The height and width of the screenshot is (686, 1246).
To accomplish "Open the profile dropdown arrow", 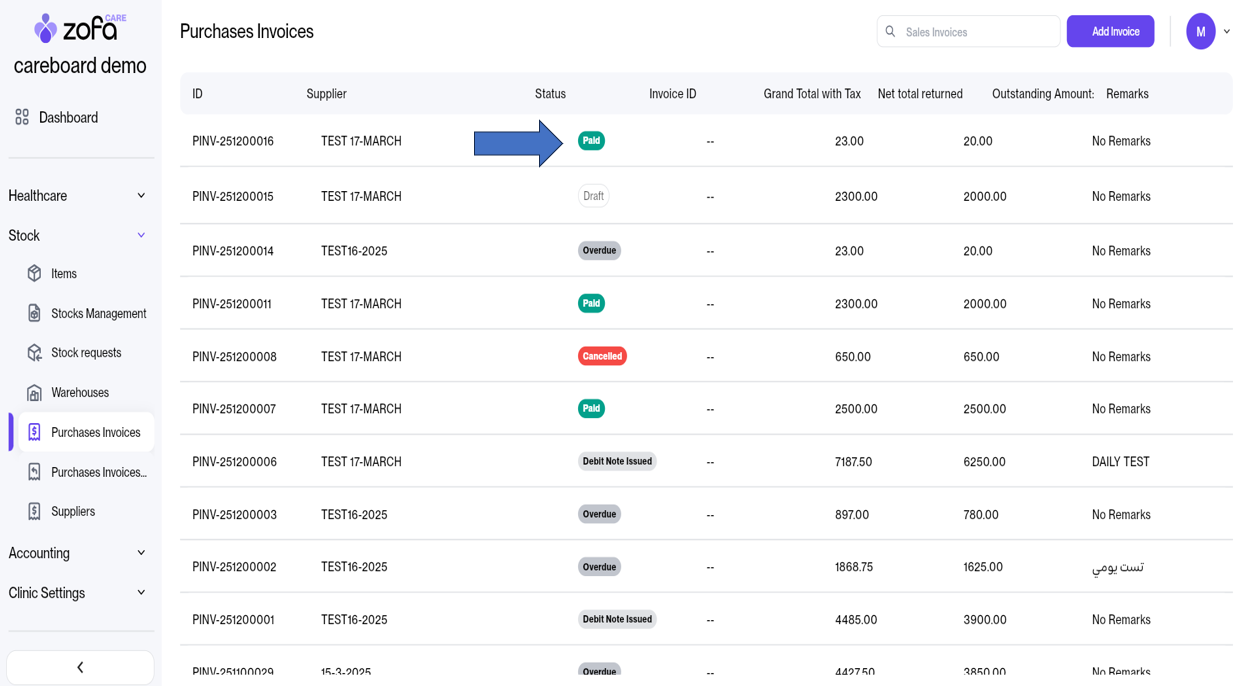I will [x=1227, y=32].
